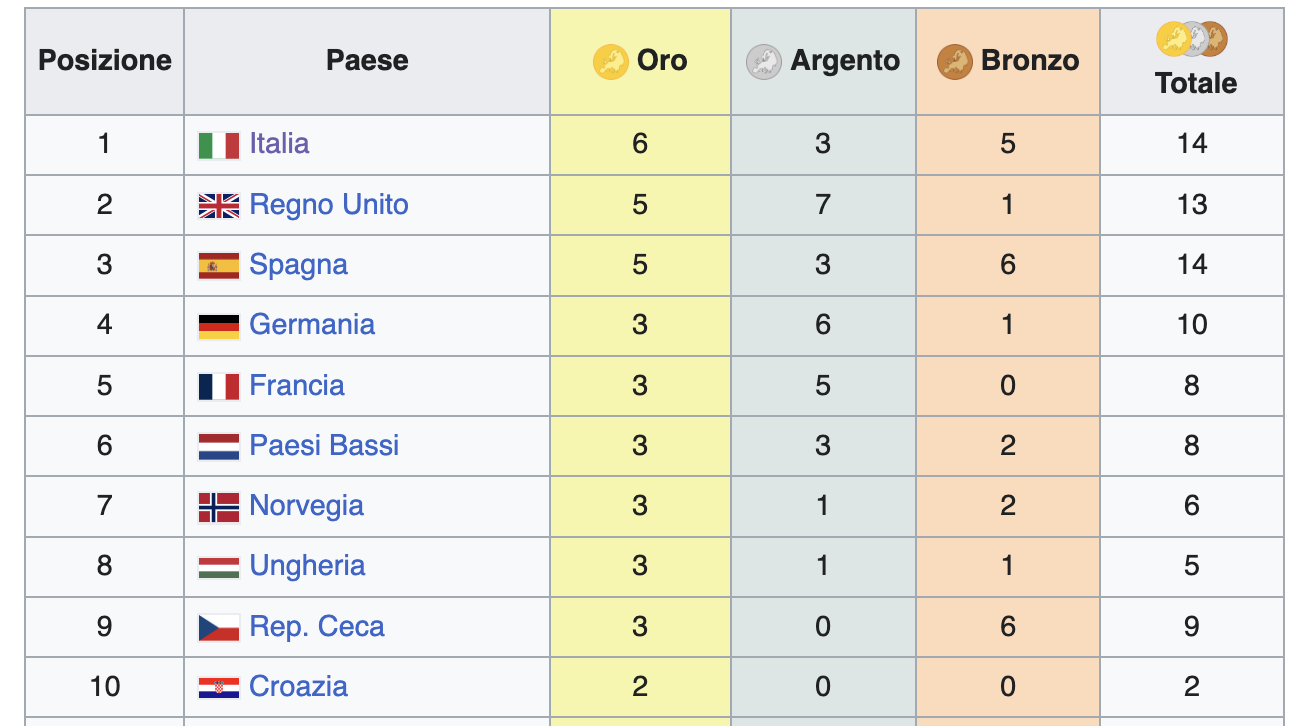1306x726 pixels.
Task: Select the Posizione column header
Action: 105,60
